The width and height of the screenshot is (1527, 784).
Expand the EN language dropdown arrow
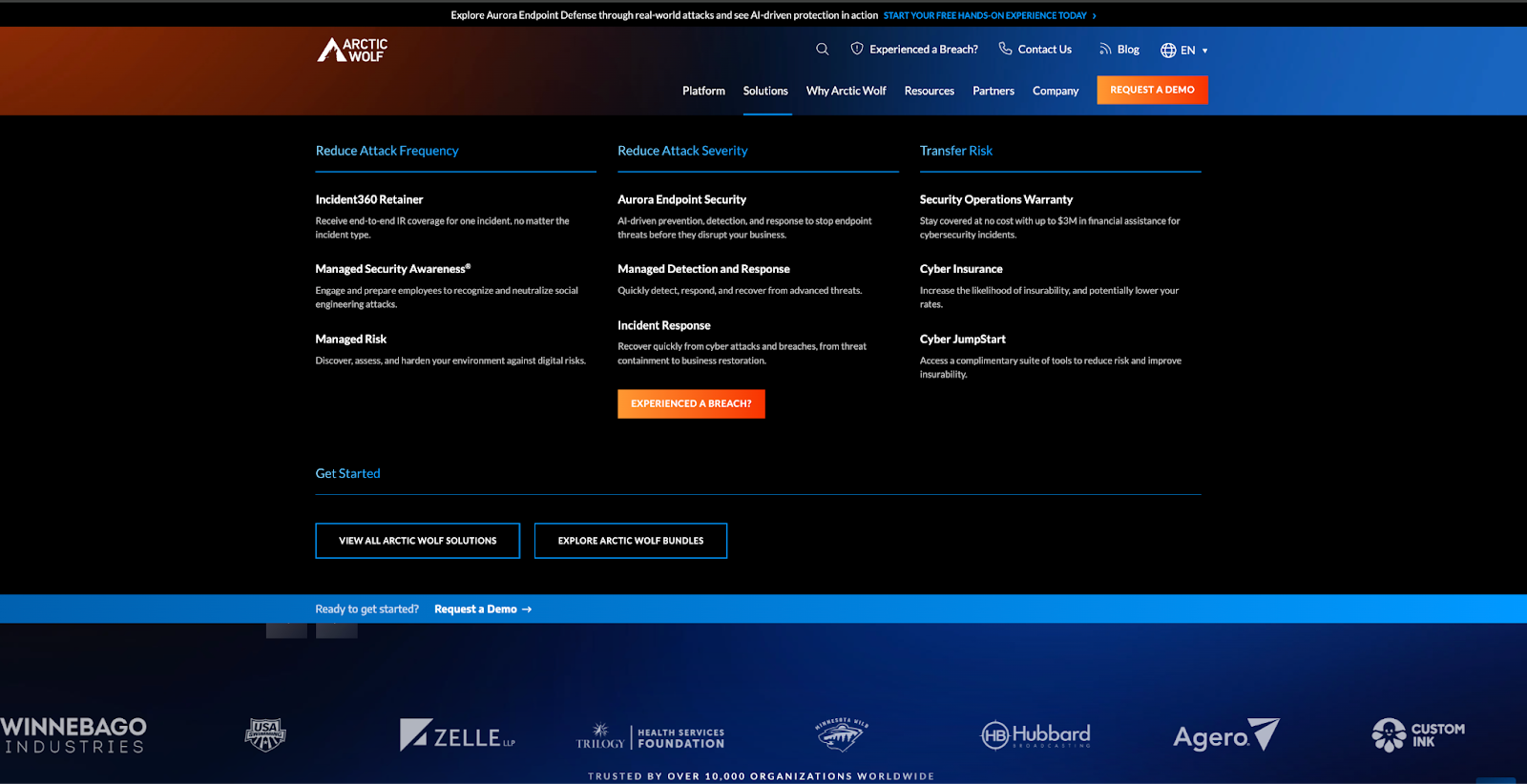point(1205,51)
